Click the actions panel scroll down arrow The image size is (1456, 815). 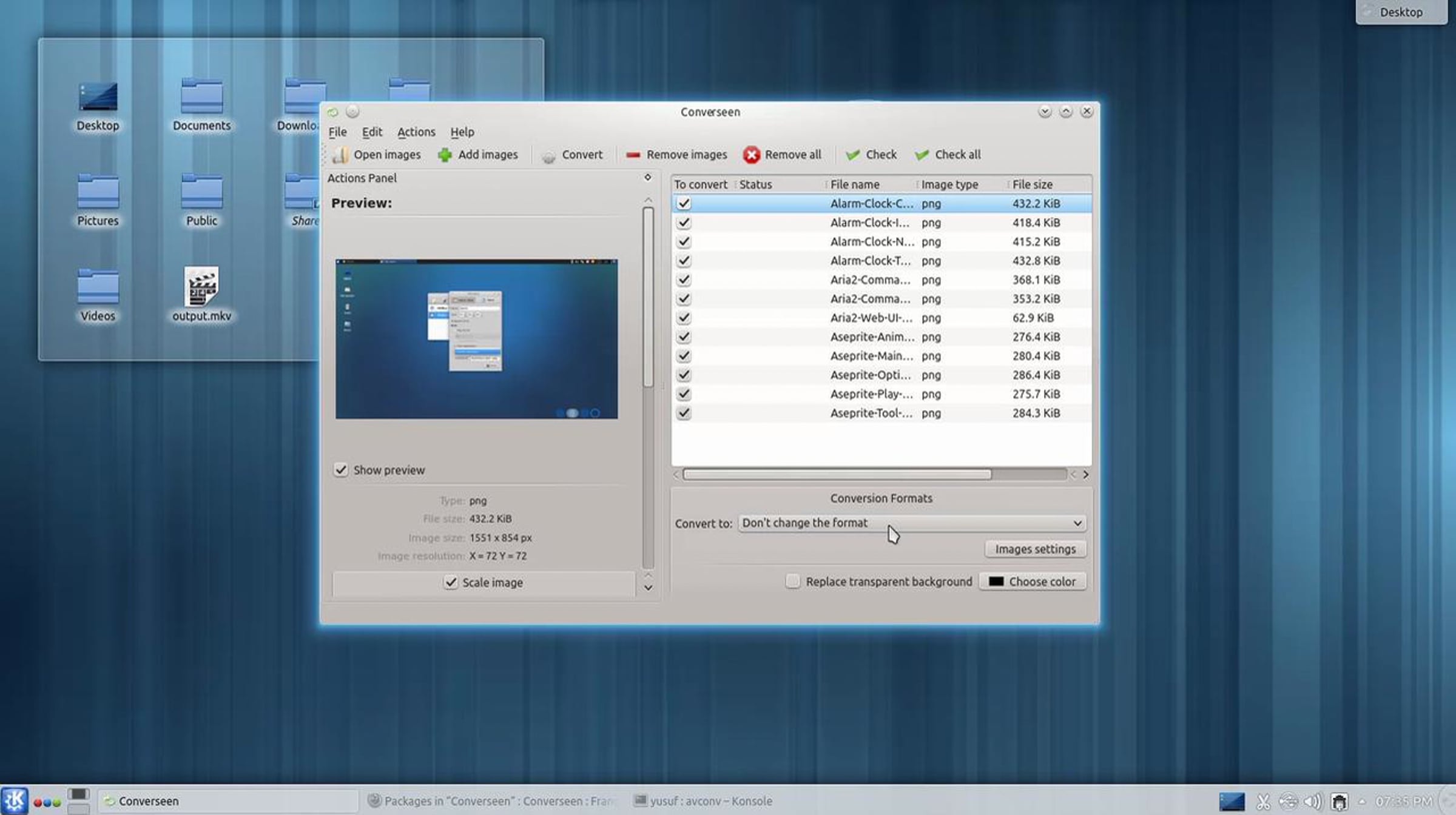[648, 588]
